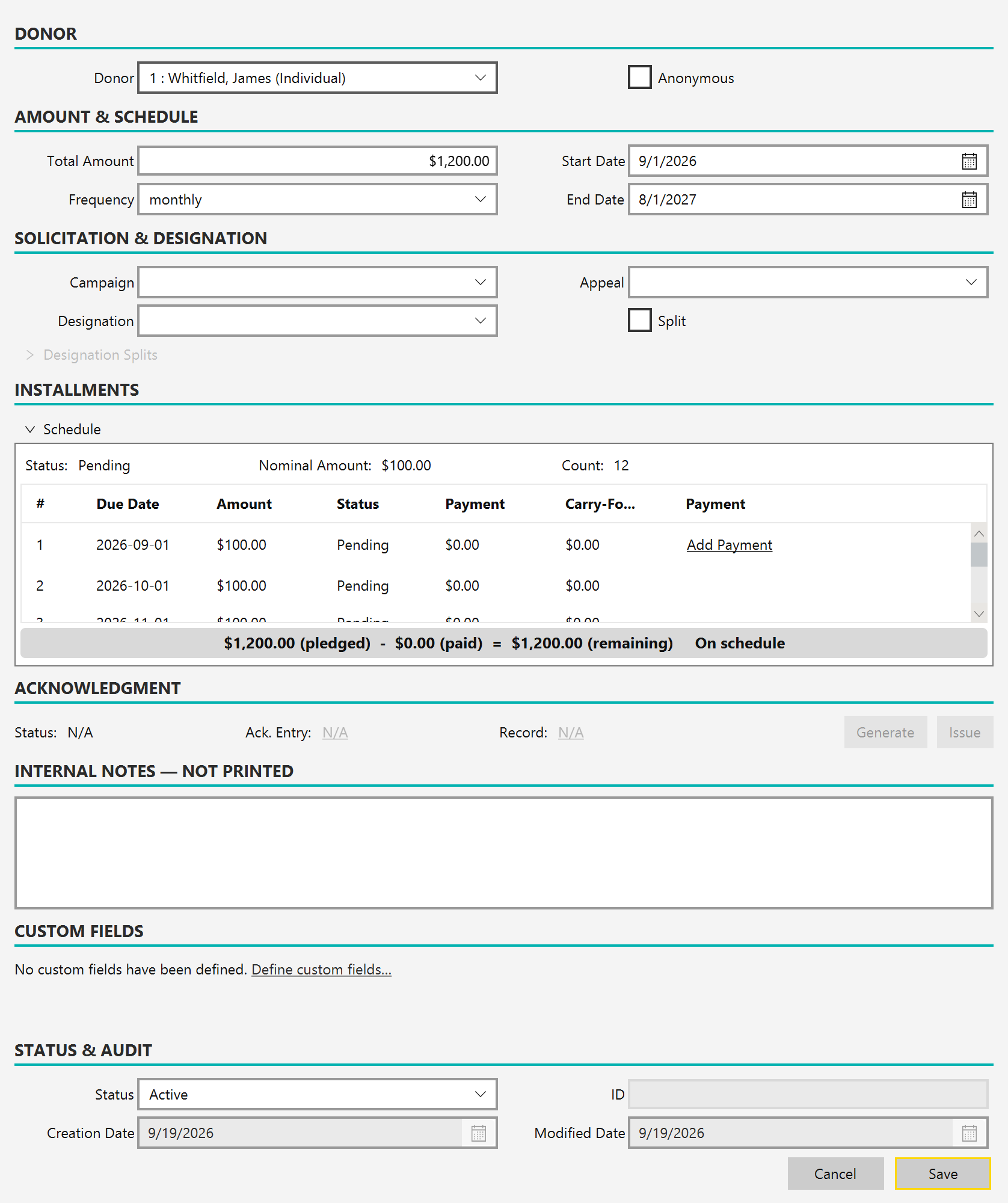This screenshot has width=1008, height=1203.
Task: Open the Campaign dropdown
Action: (318, 282)
